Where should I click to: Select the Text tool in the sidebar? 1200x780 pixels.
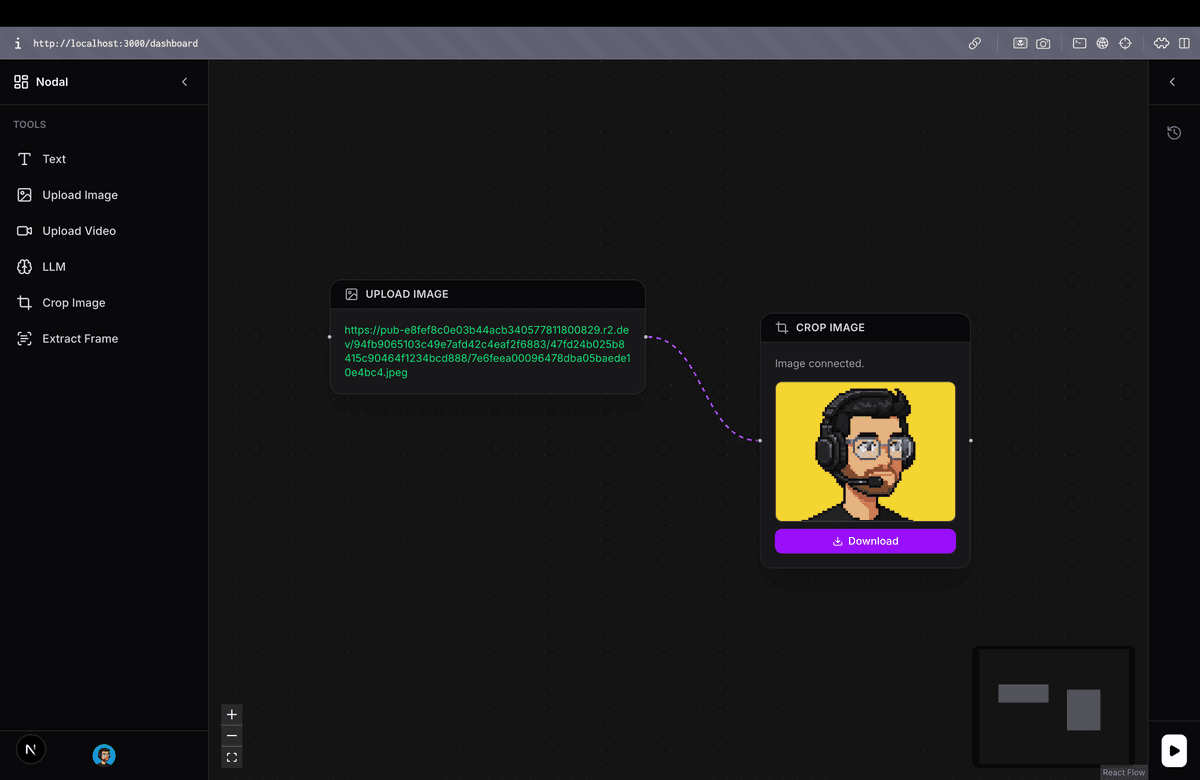click(52, 159)
